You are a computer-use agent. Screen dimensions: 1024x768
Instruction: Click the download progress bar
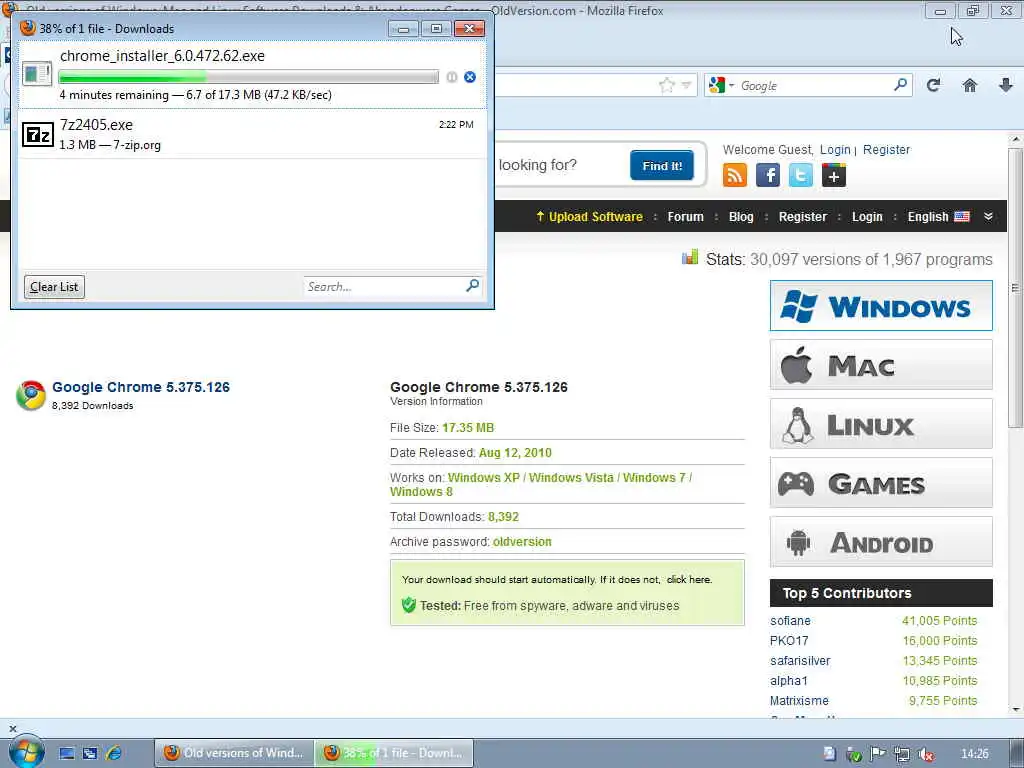click(x=248, y=77)
